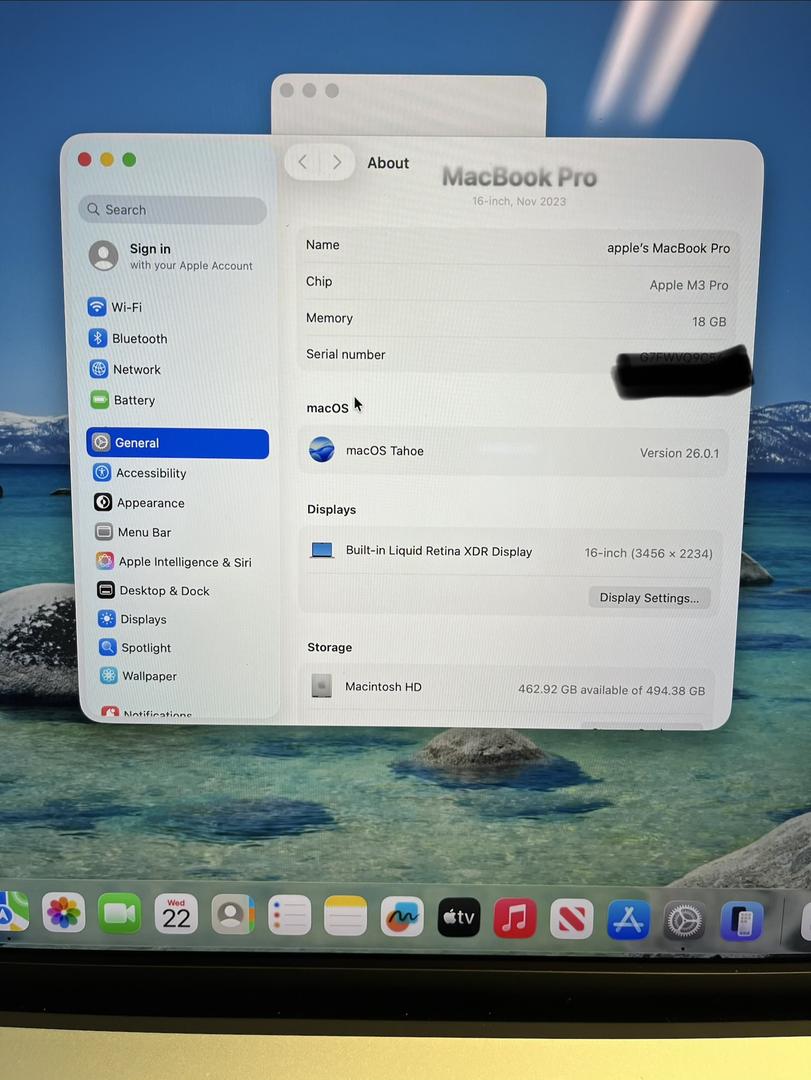This screenshot has height=1080, width=811.
Task: Open Freeform from the Dock
Action: coord(402,917)
